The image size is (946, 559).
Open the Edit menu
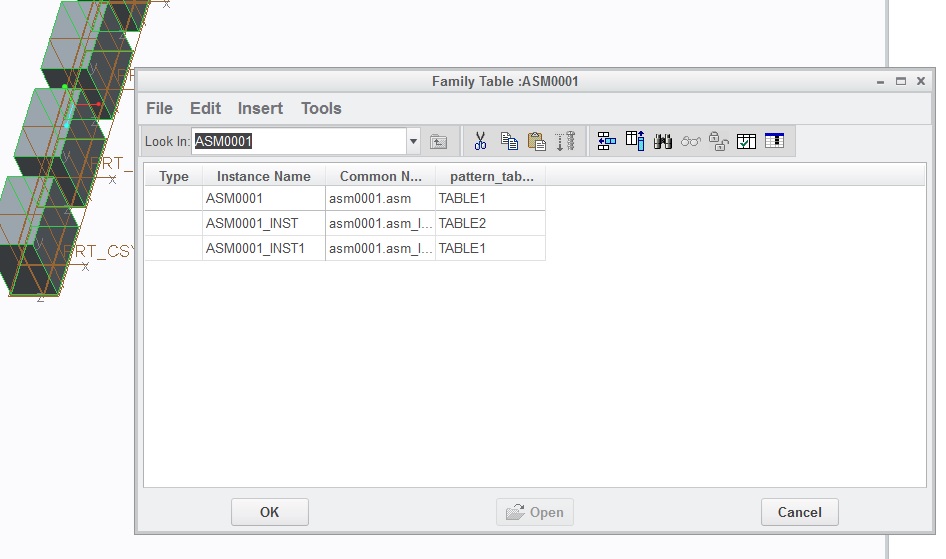coord(205,109)
